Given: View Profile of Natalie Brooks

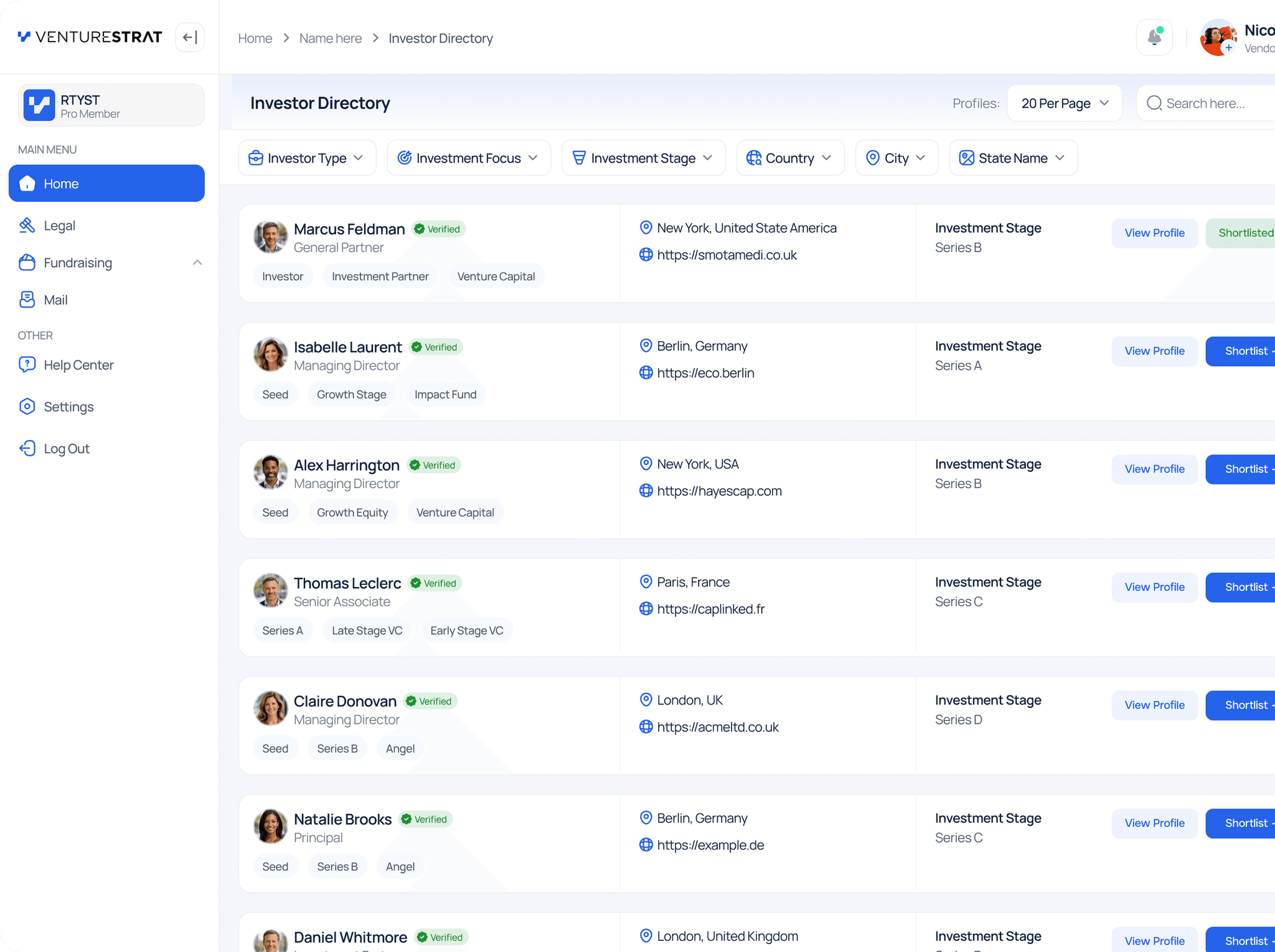Looking at the screenshot, I should coord(1154,822).
